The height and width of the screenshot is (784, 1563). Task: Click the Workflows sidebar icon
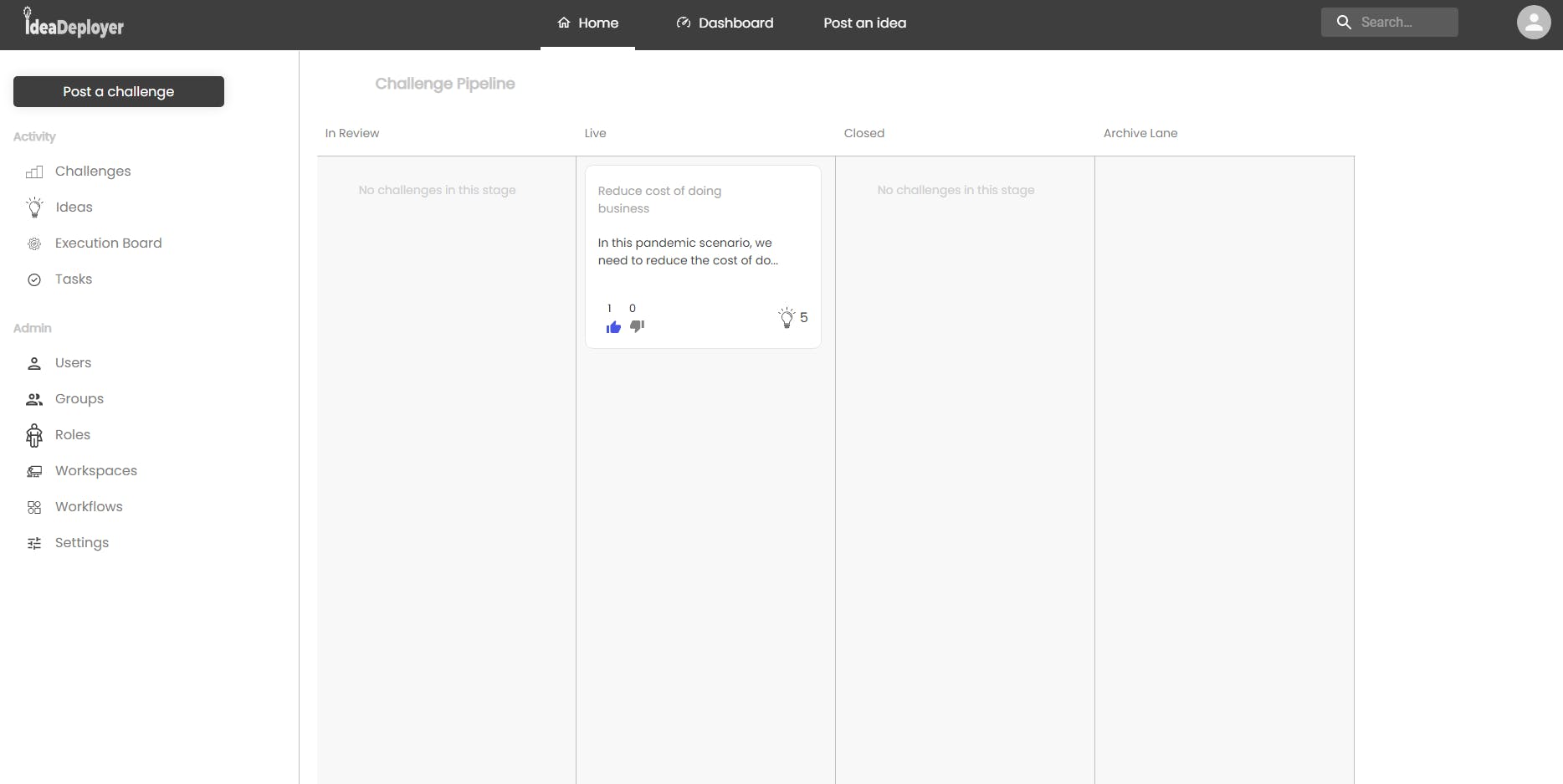34,508
